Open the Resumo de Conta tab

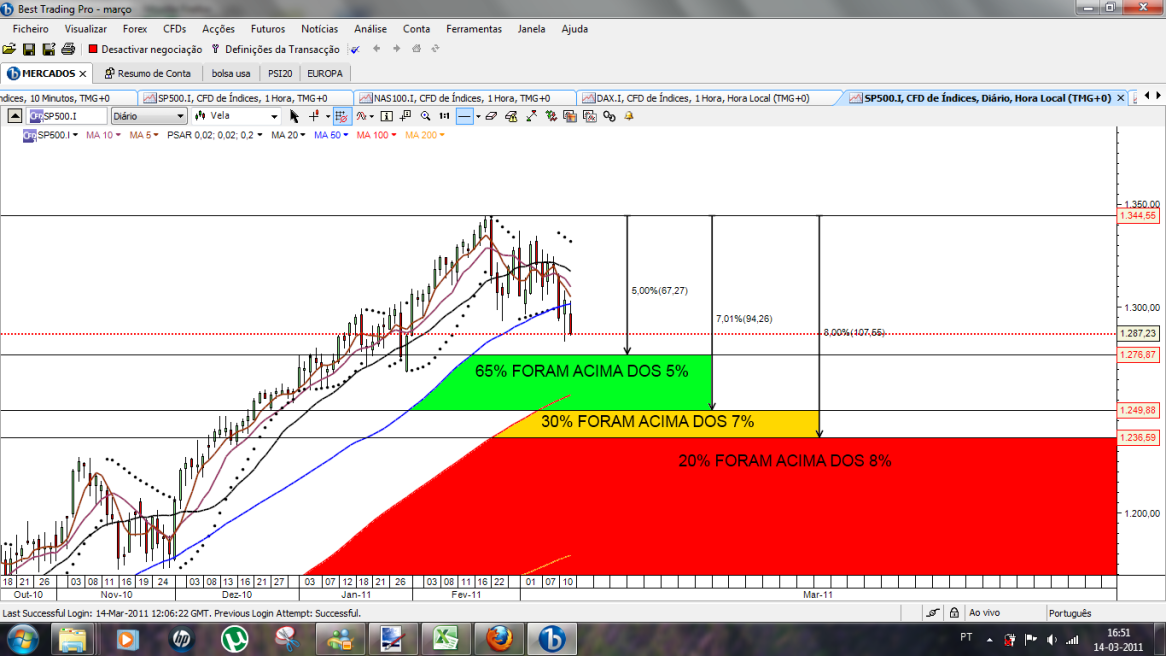click(x=148, y=74)
